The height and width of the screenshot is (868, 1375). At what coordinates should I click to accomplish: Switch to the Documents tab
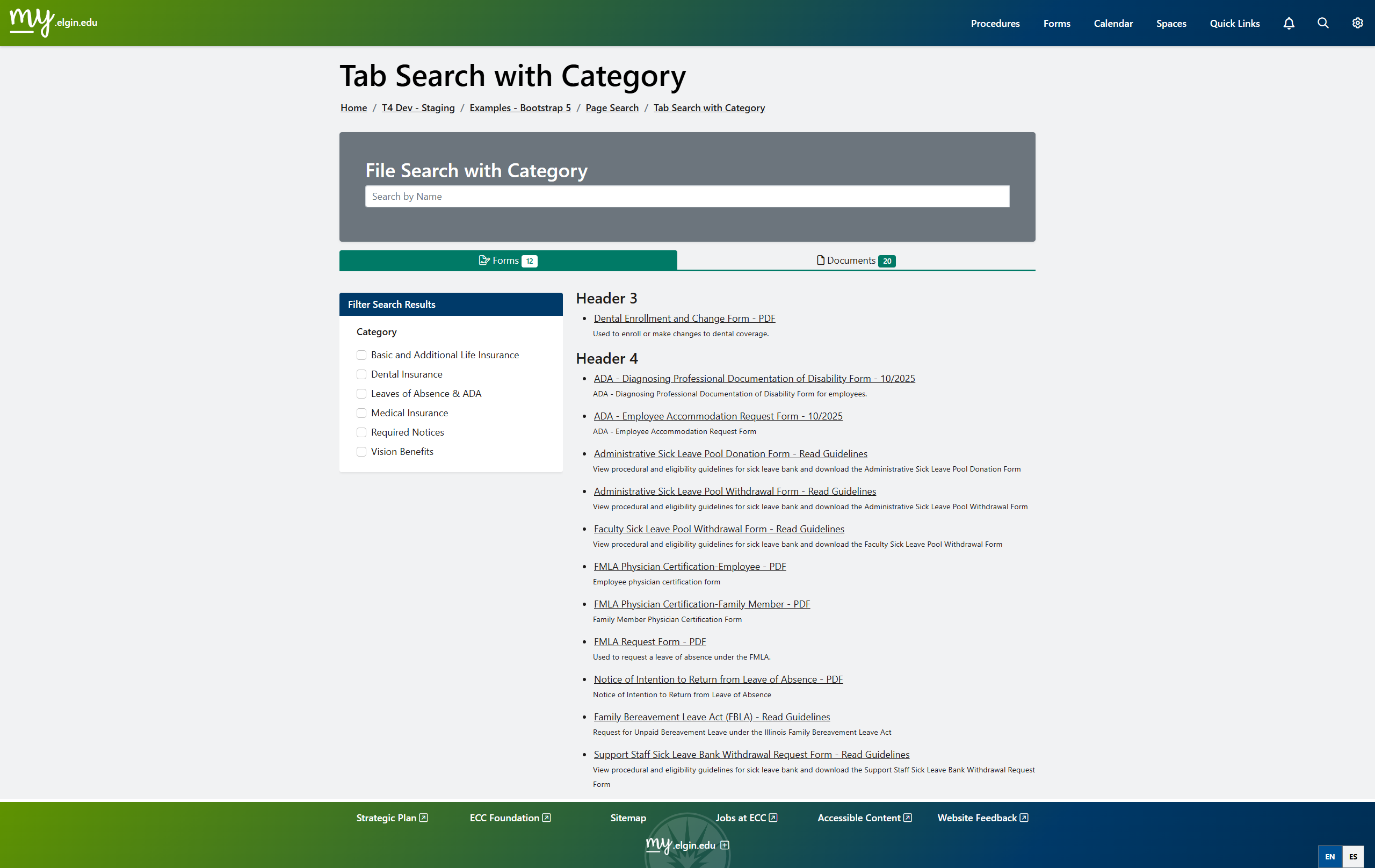coord(856,261)
